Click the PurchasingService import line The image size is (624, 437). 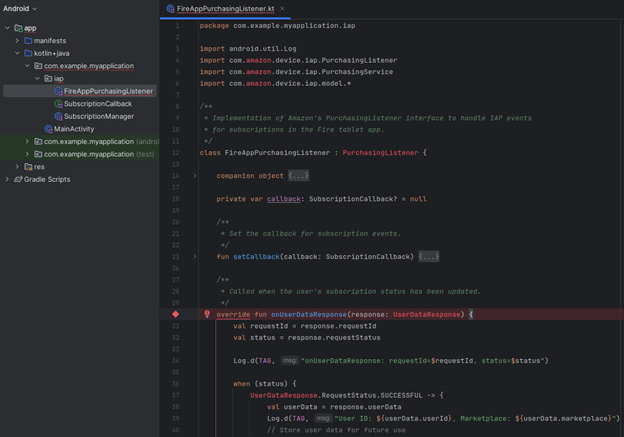(296, 72)
